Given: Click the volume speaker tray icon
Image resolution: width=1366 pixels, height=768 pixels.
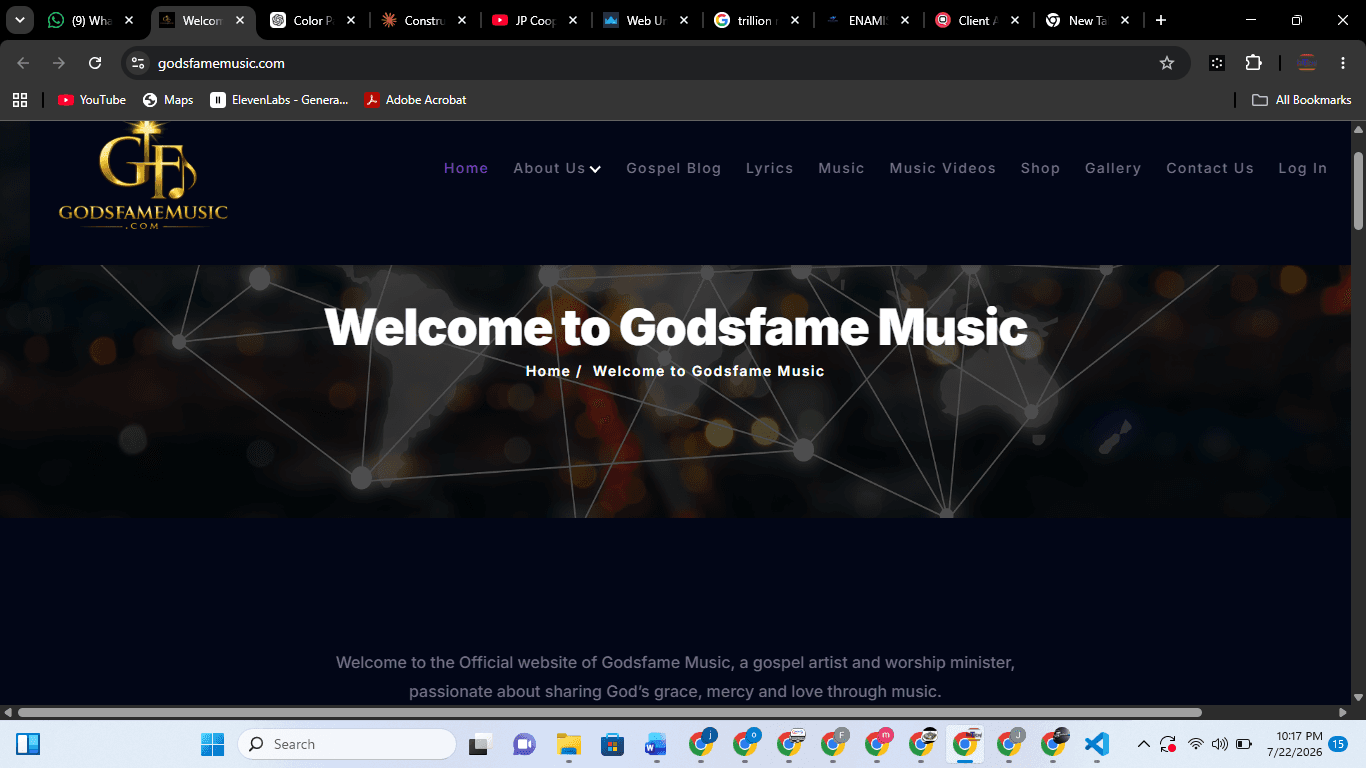Looking at the screenshot, I should [x=1219, y=744].
